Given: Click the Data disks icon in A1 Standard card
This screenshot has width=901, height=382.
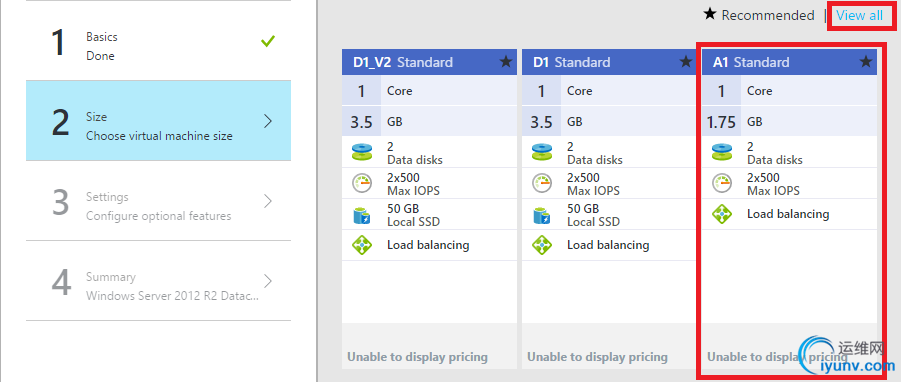Looking at the screenshot, I should point(722,153).
